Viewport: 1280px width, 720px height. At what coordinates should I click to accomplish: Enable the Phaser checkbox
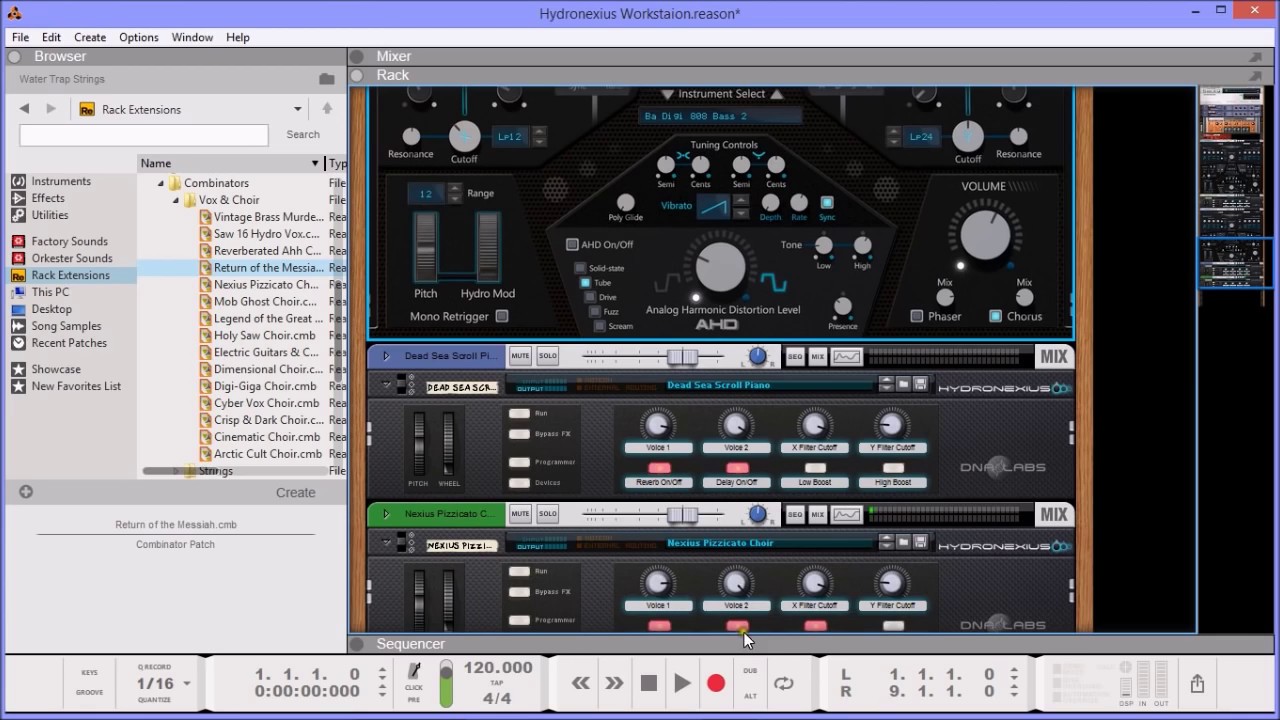point(917,316)
